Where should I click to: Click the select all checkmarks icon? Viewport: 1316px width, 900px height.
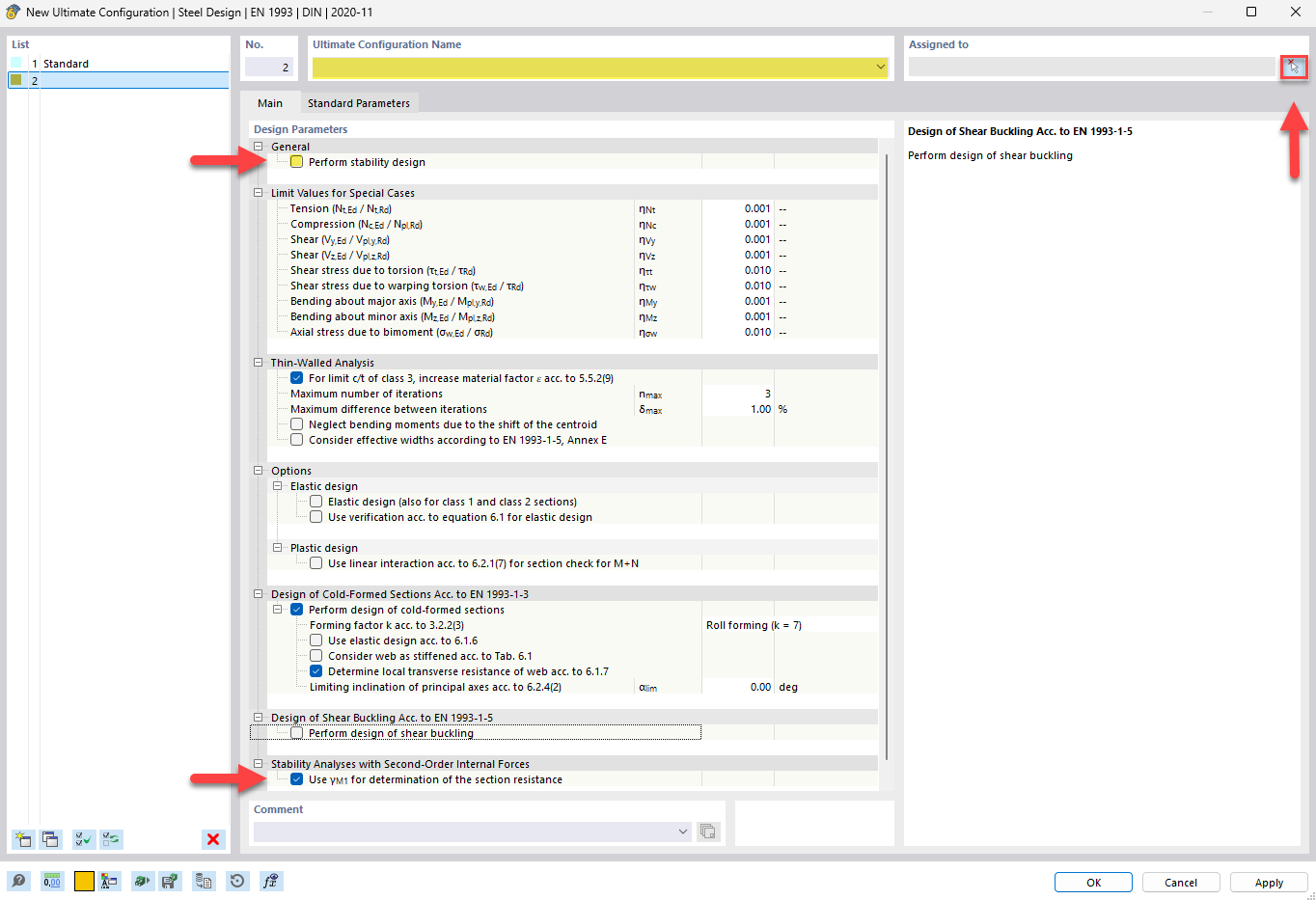click(x=84, y=839)
